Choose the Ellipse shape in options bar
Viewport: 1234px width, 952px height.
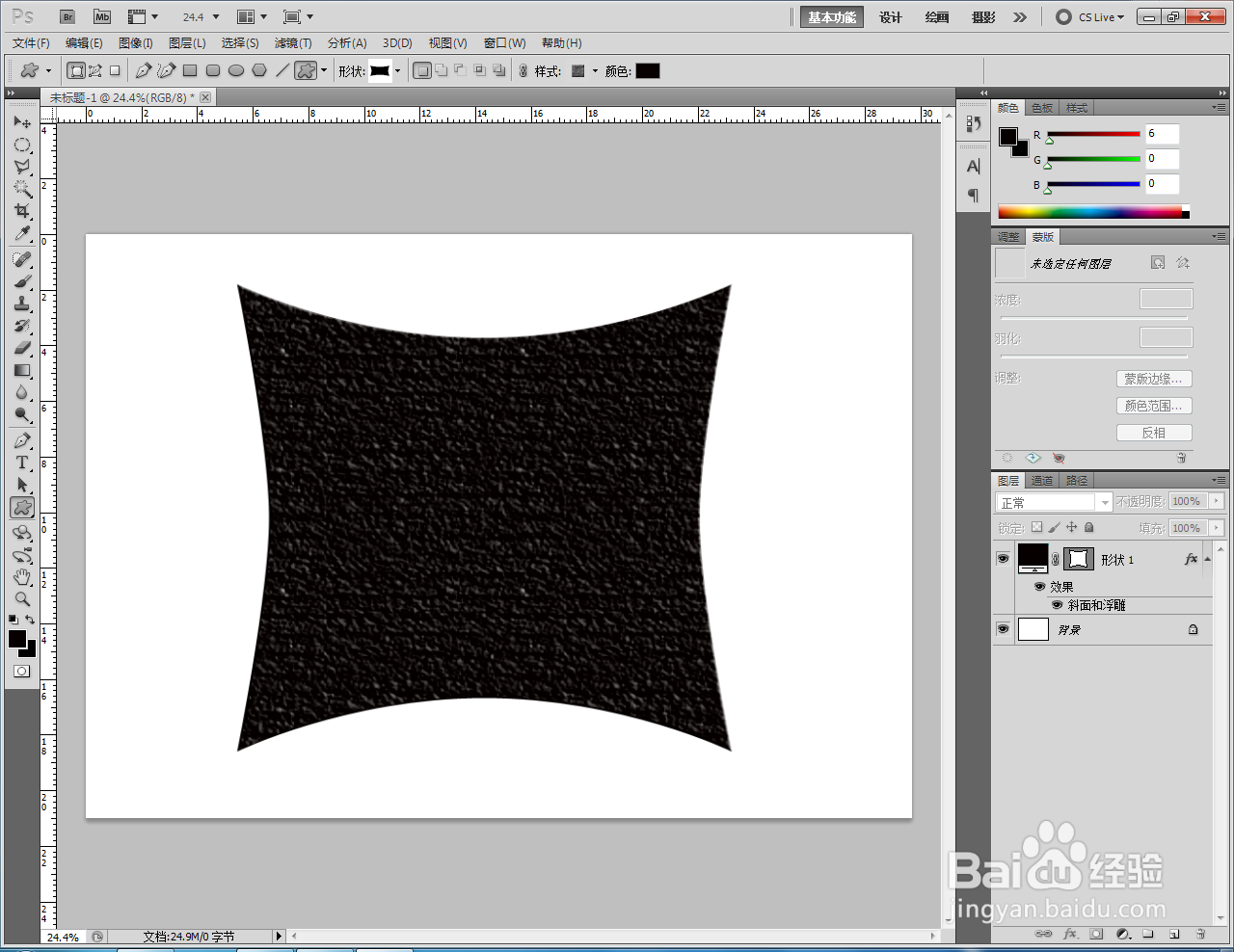(x=236, y=70)
